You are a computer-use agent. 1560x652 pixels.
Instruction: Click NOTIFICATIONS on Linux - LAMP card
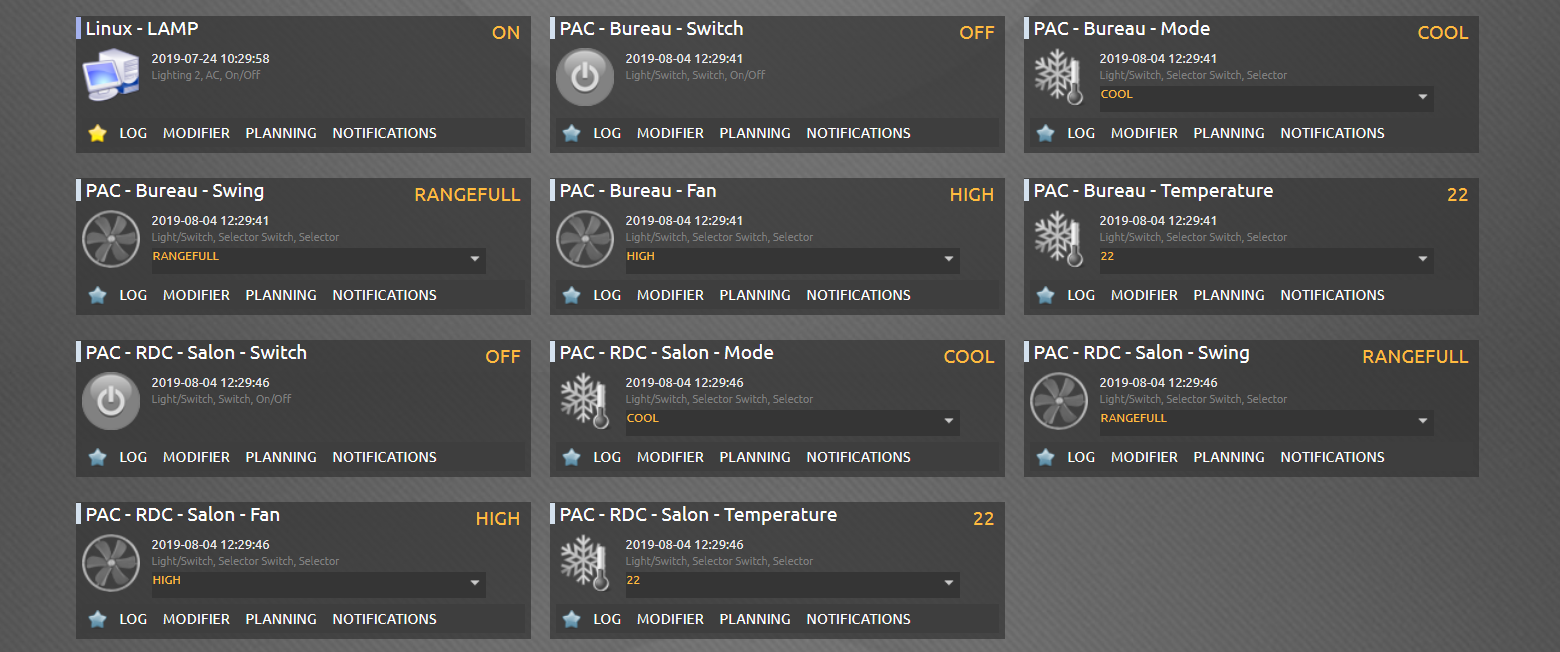(x=384, y=133)
